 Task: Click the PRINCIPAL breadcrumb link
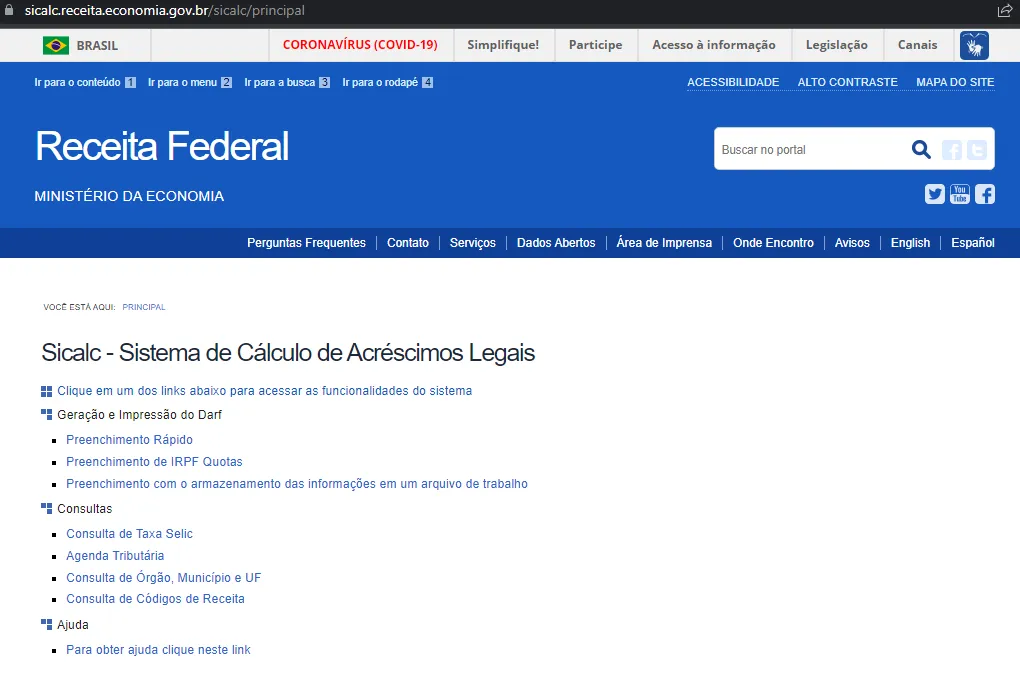click(144, 307)
